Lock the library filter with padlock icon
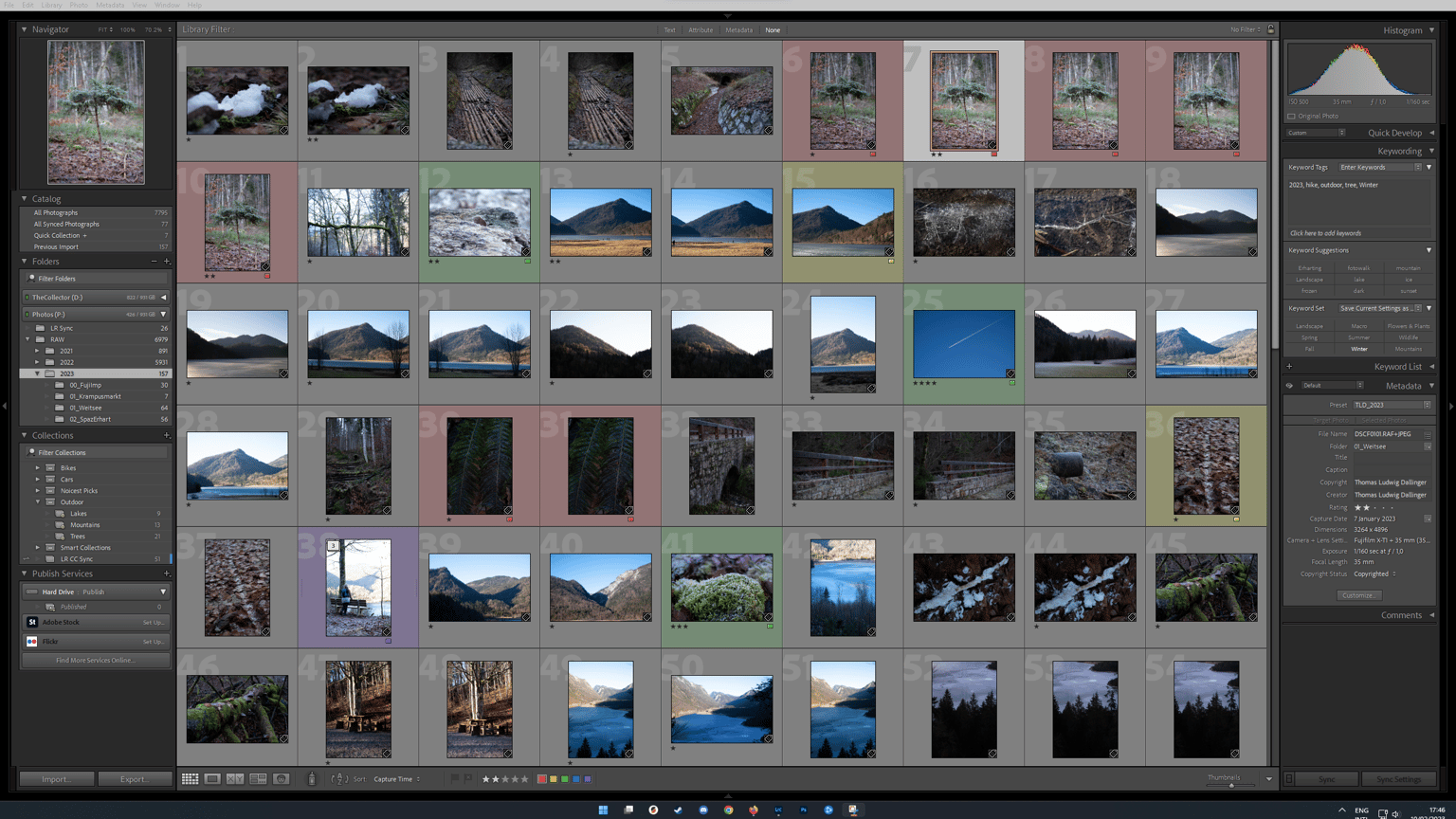 point(1271,29)
